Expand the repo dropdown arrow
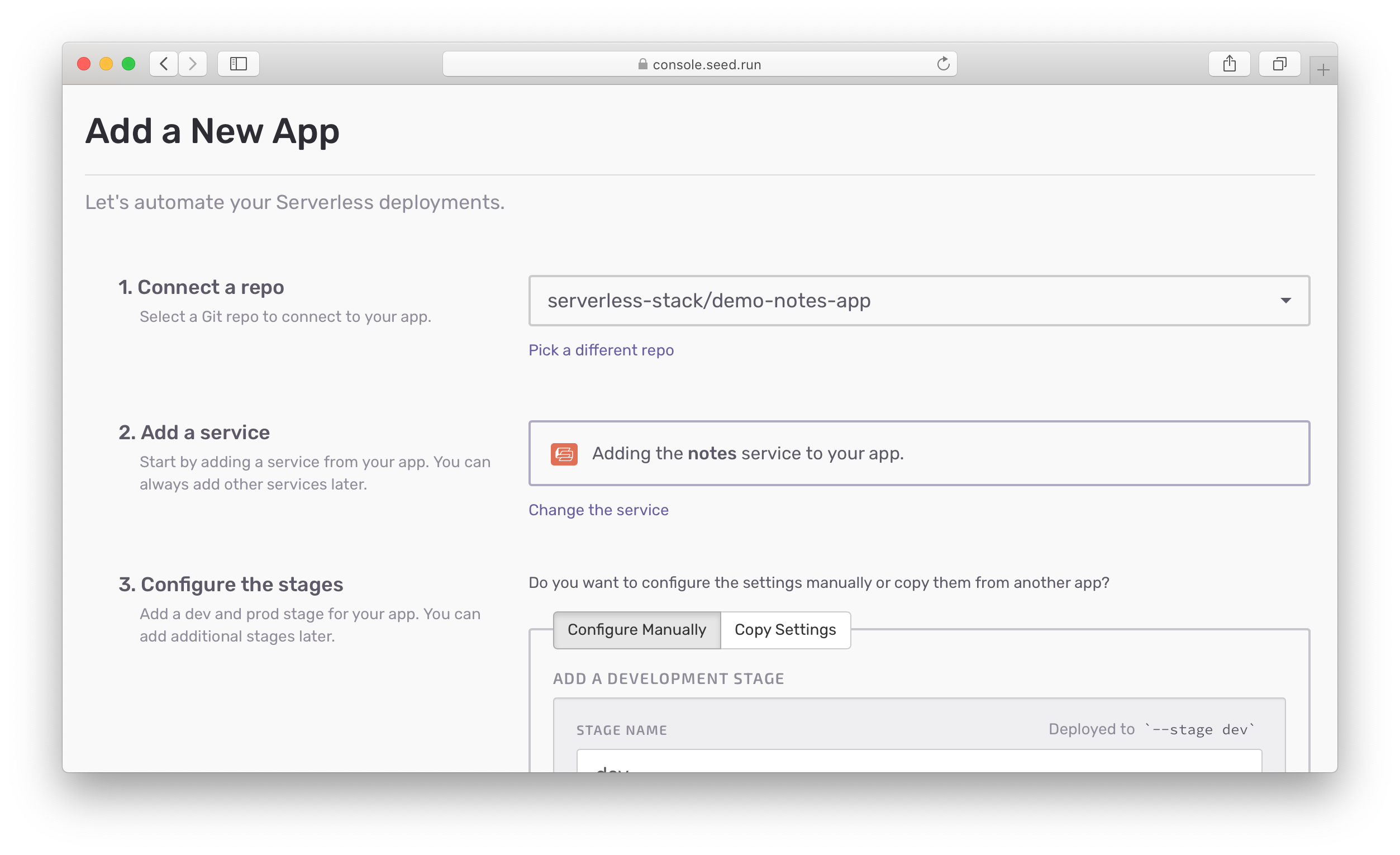The height and width of the screenshot is (855, 1400). (1286, 301)
